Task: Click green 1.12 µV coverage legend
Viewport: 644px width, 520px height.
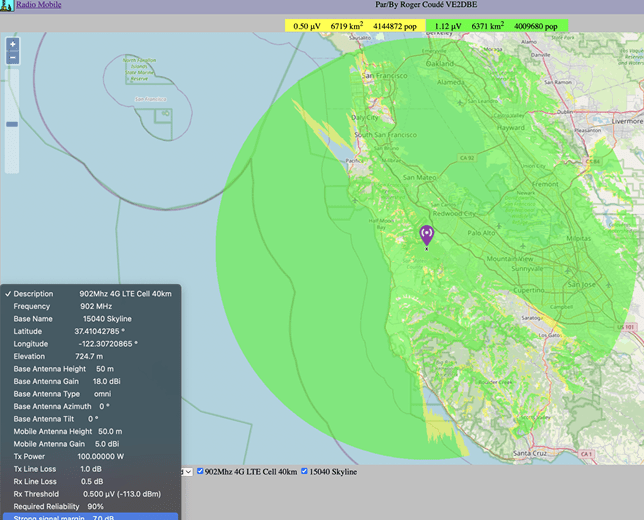Action: [x=496, y=25]
